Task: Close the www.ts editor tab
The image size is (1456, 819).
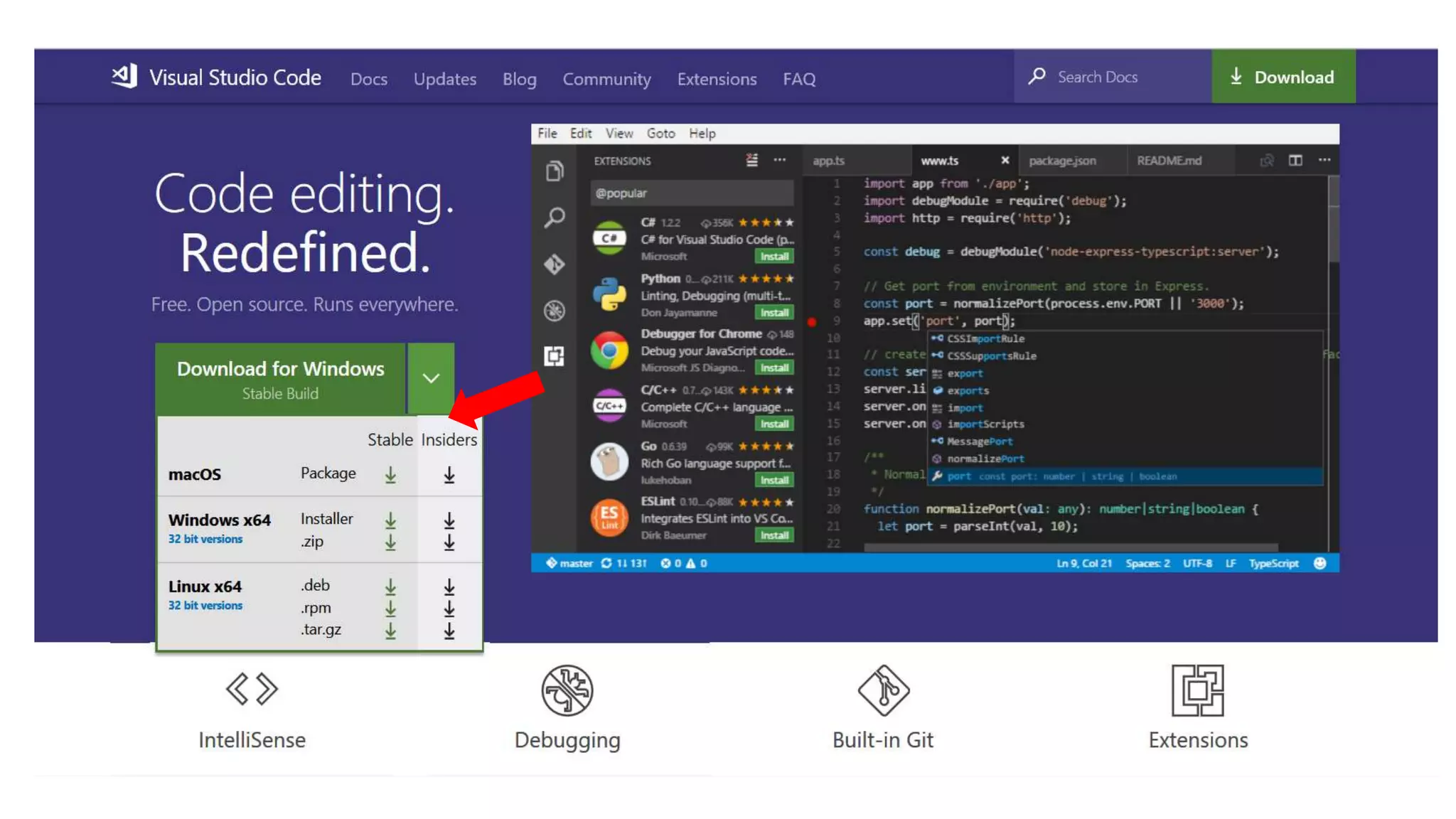Action: point(1005,161)
